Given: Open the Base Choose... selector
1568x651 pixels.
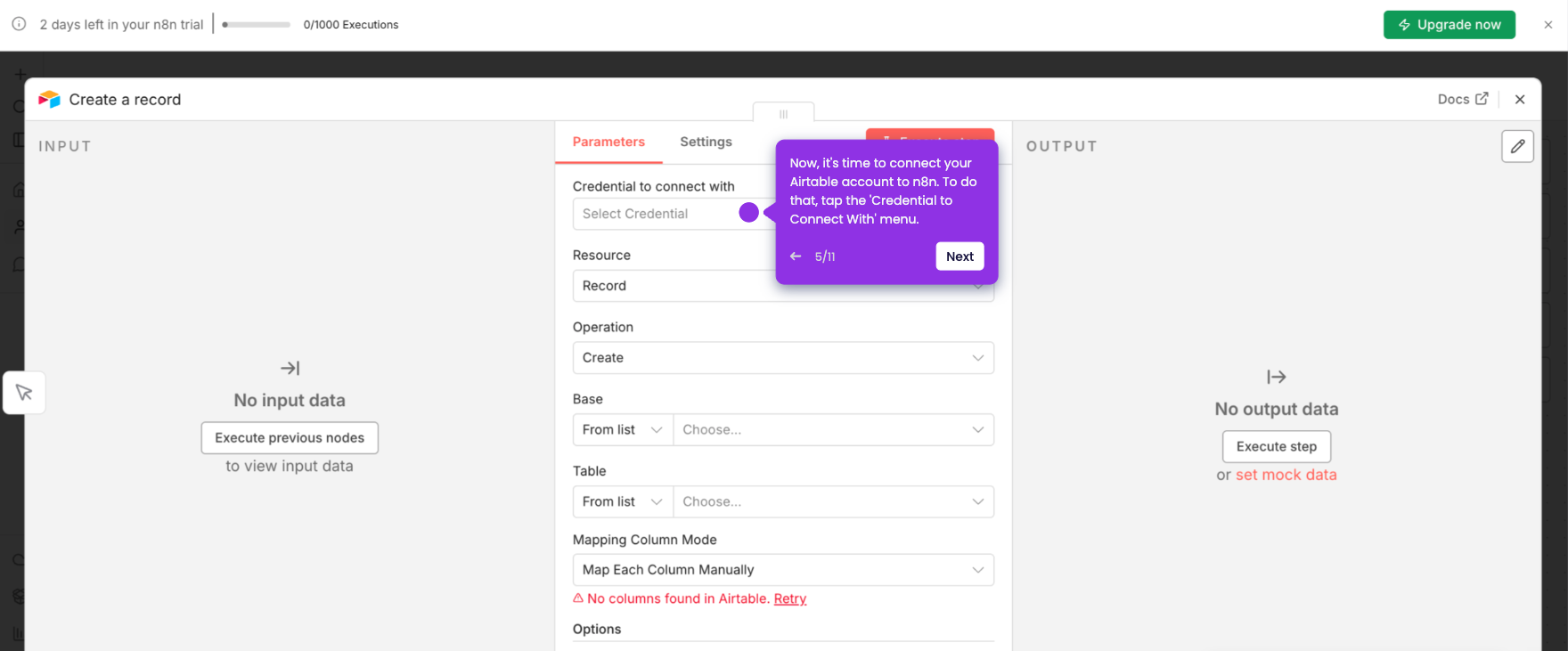Looking at the screenshot, I should (x=834, y=430).
